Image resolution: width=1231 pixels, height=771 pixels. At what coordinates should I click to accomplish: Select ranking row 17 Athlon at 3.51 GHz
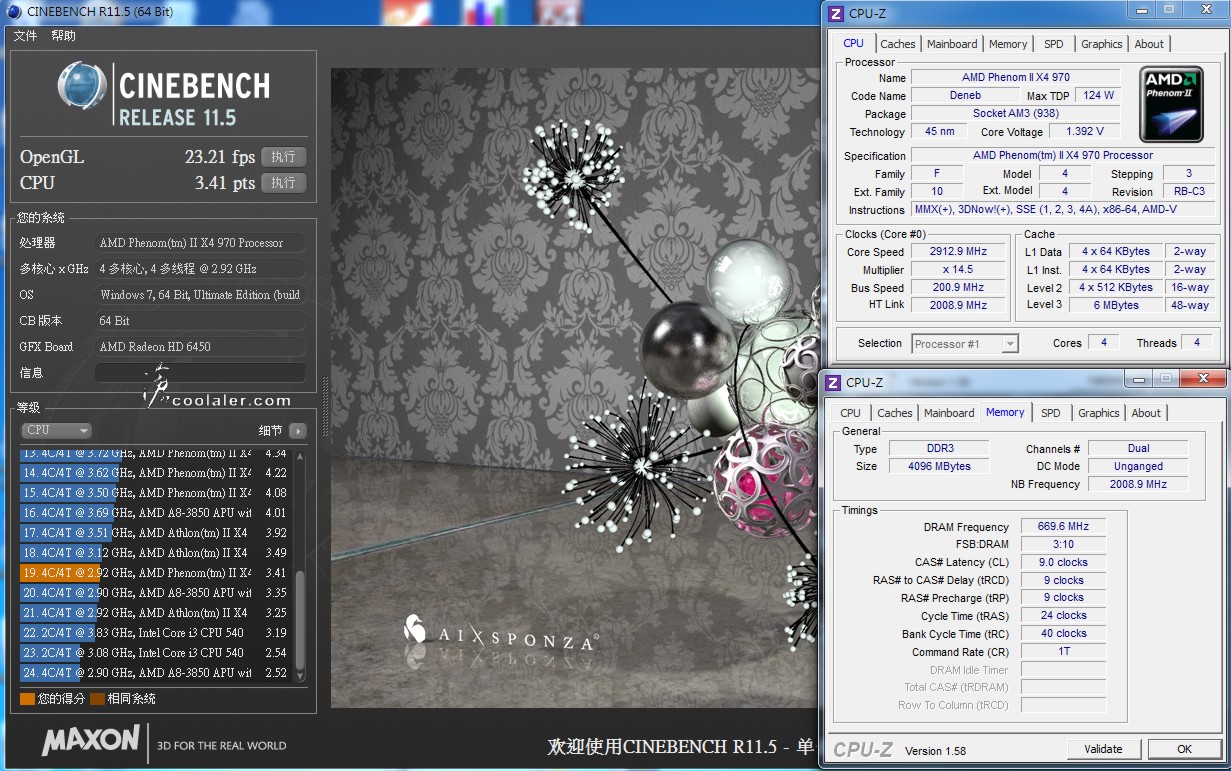coord(155,533)
